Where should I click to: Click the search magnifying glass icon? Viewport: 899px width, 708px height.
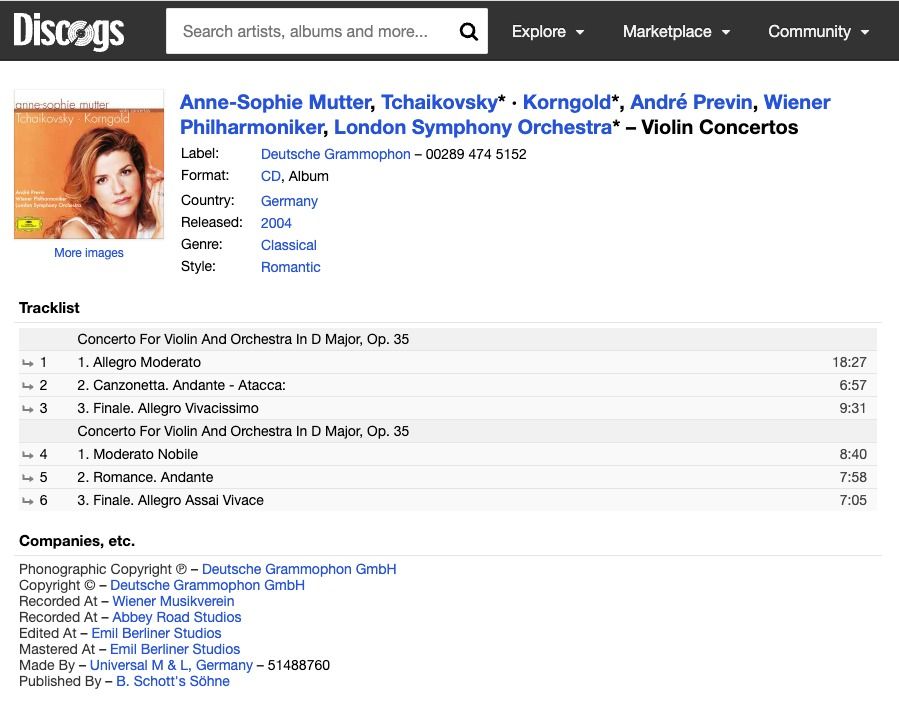click(468, 31)
